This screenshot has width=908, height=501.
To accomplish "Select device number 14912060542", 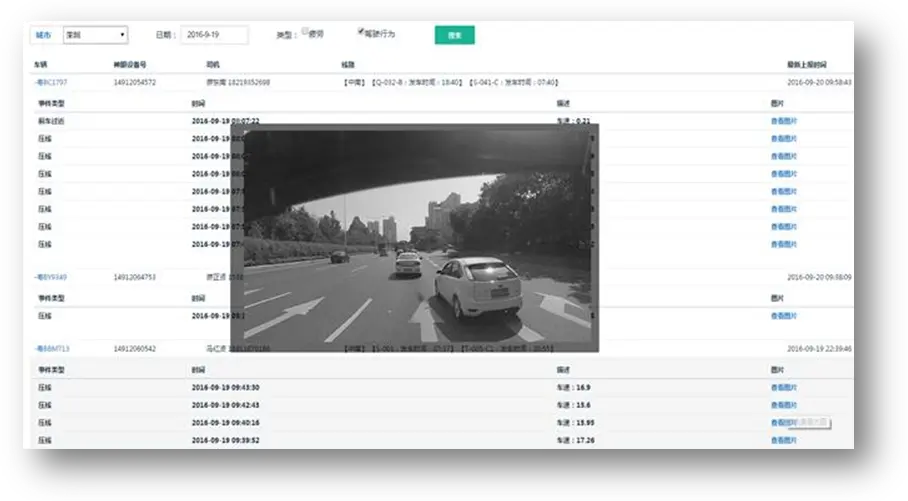I will 134,349.
